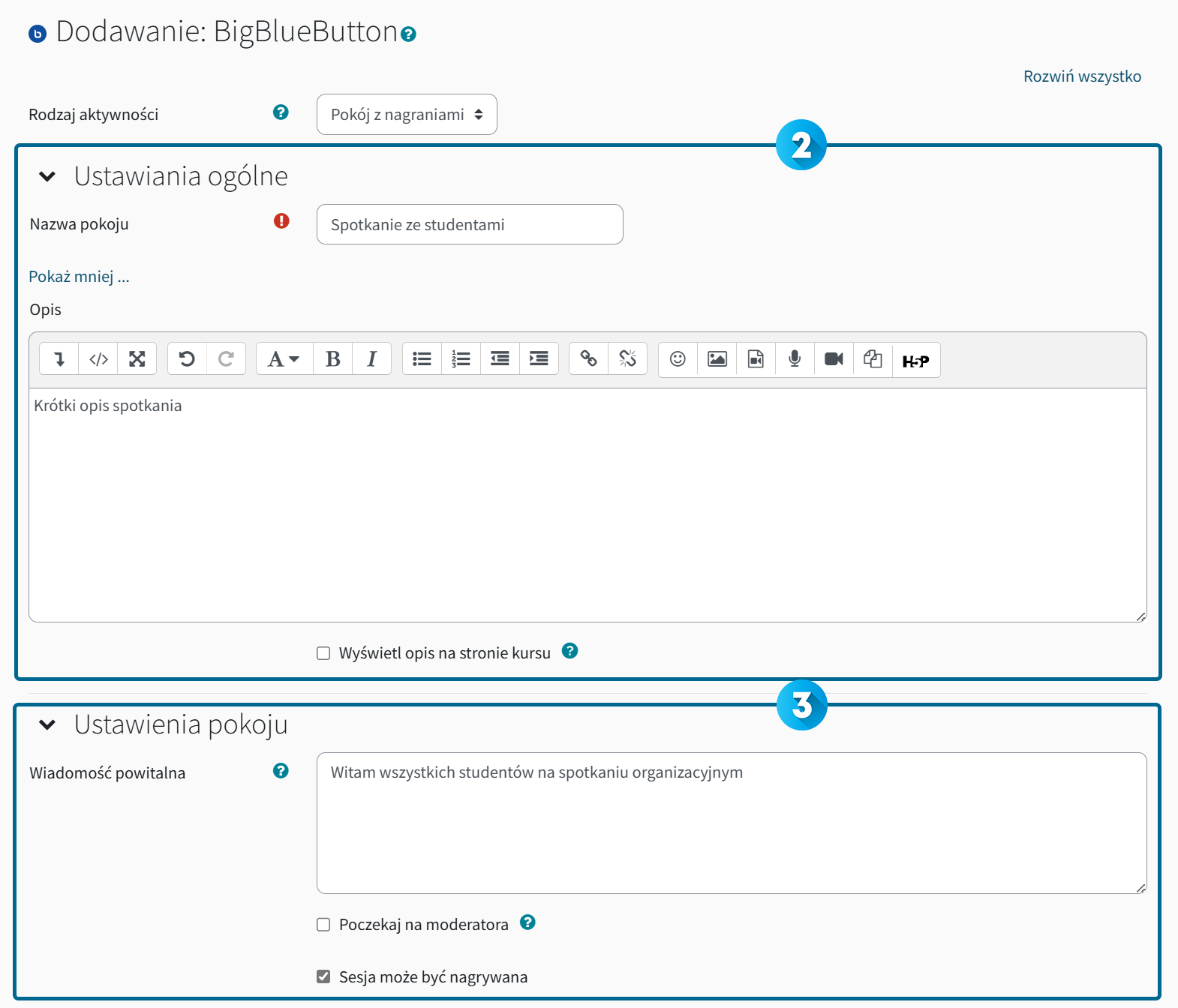Image resolution: width=1178 pixels, height=1008 pixels.
Task: Open help next to BigBlueButton heading
Action: pos(408,34)
